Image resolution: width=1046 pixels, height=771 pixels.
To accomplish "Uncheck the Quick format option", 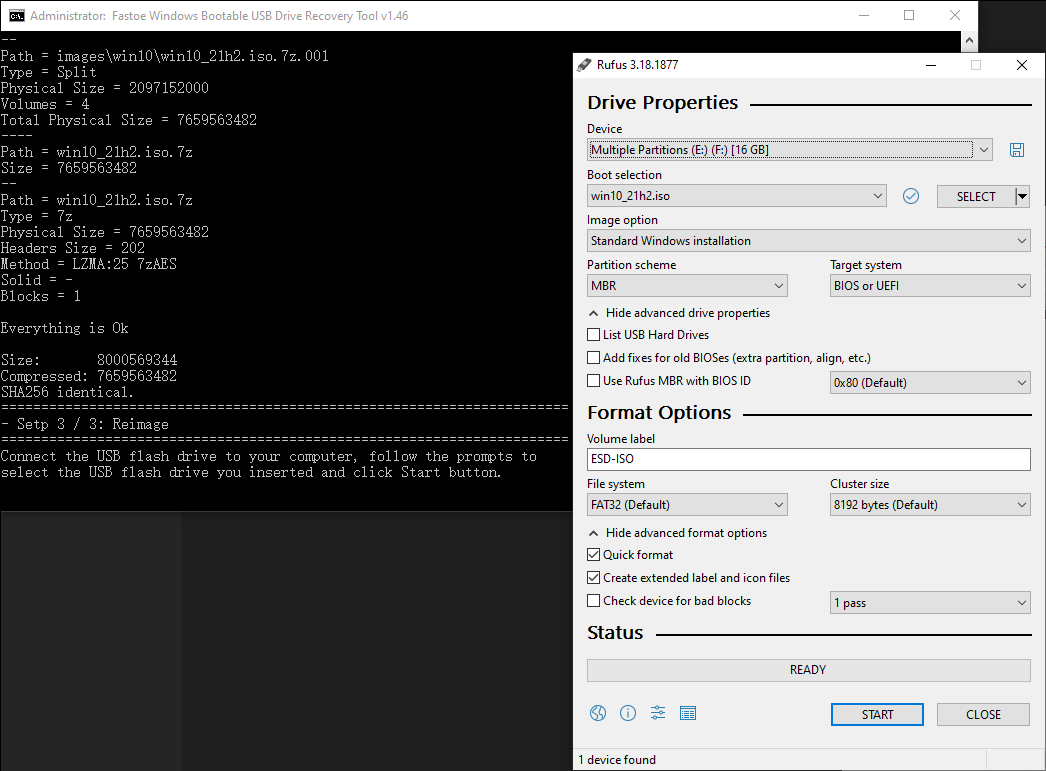I will [x=593, y=555].
